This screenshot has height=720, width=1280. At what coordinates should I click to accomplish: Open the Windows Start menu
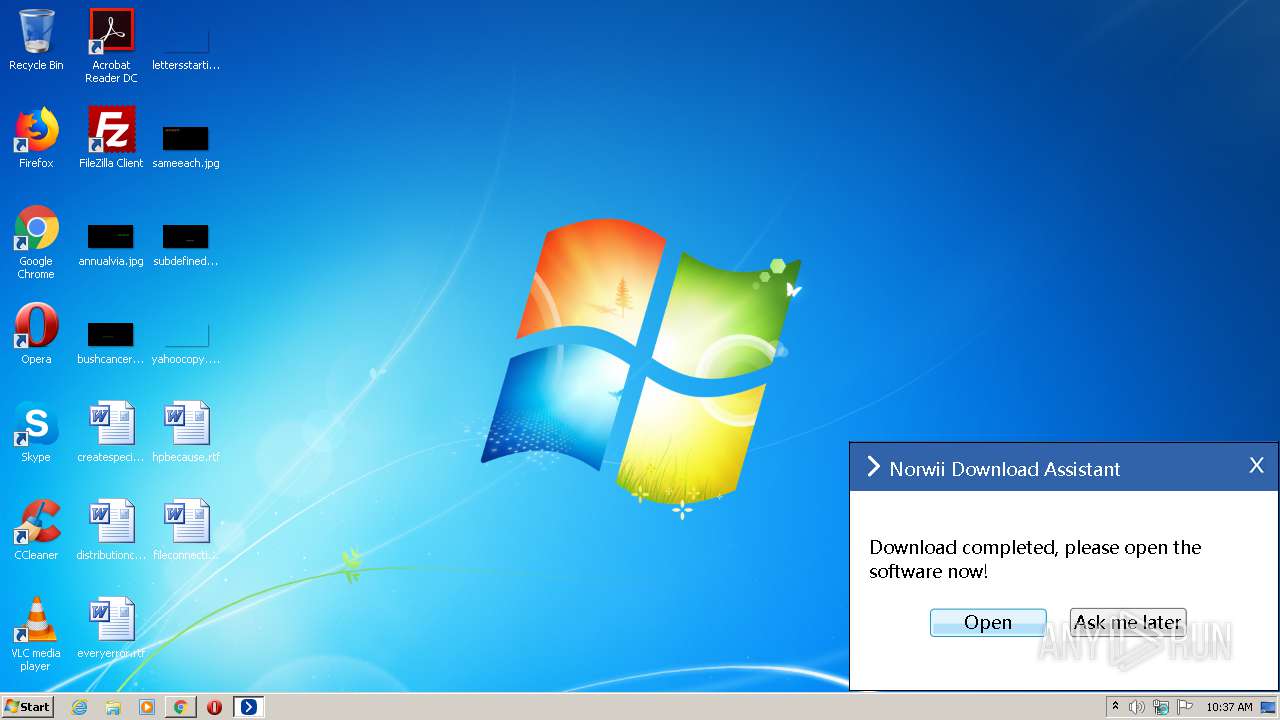[27, 707]
